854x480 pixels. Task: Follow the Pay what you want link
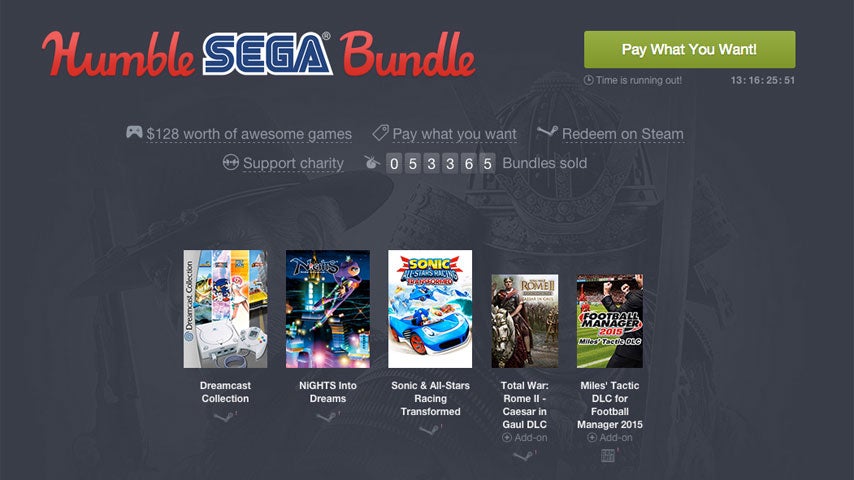454,134
